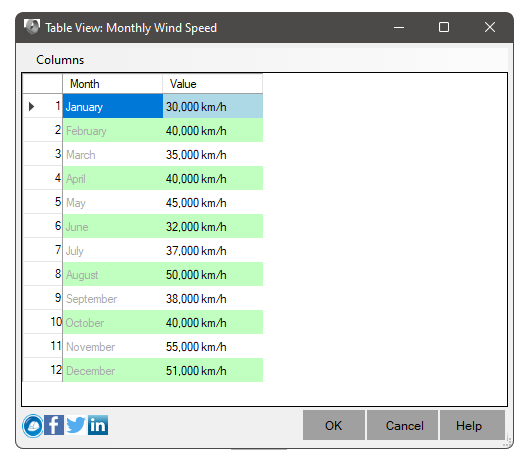Open the Facebook icon link
Screen dimensions: 527x461
[x=54, y=425]
